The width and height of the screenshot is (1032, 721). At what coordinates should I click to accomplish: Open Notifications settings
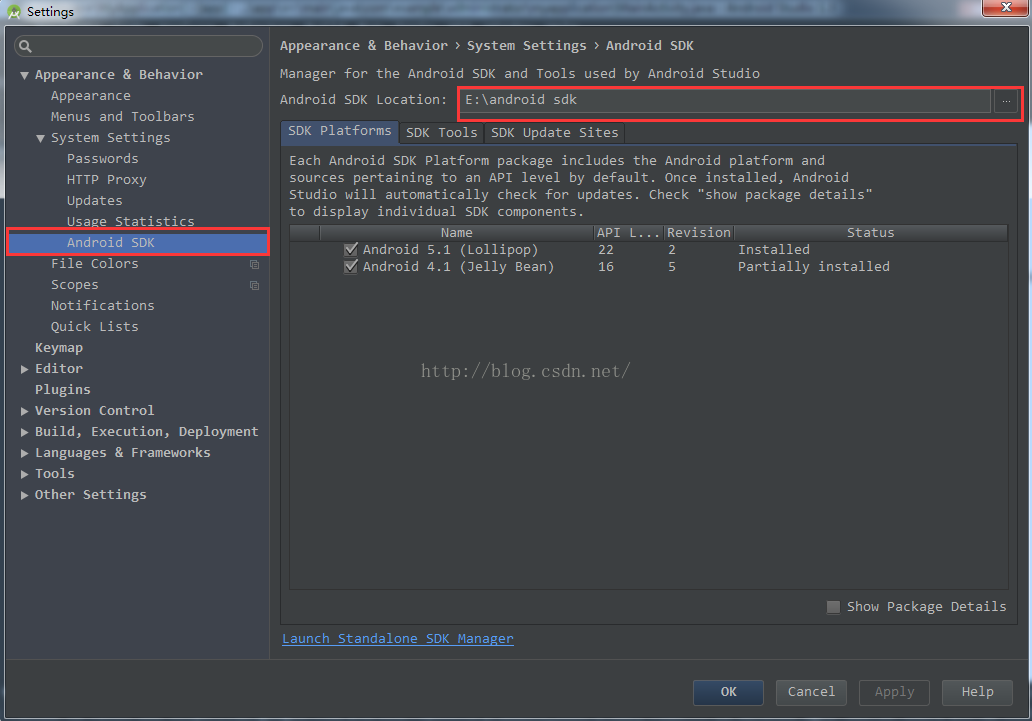(103, 306)
